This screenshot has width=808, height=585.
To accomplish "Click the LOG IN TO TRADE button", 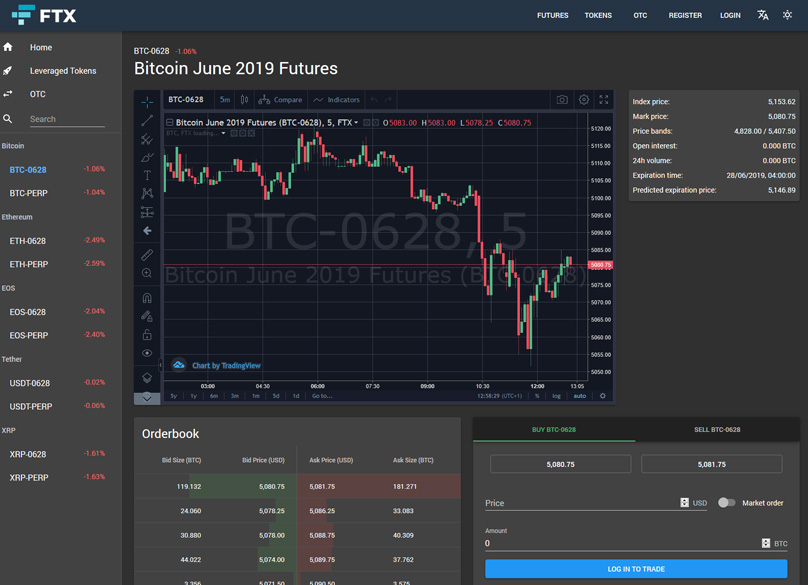I will (636, 569).
